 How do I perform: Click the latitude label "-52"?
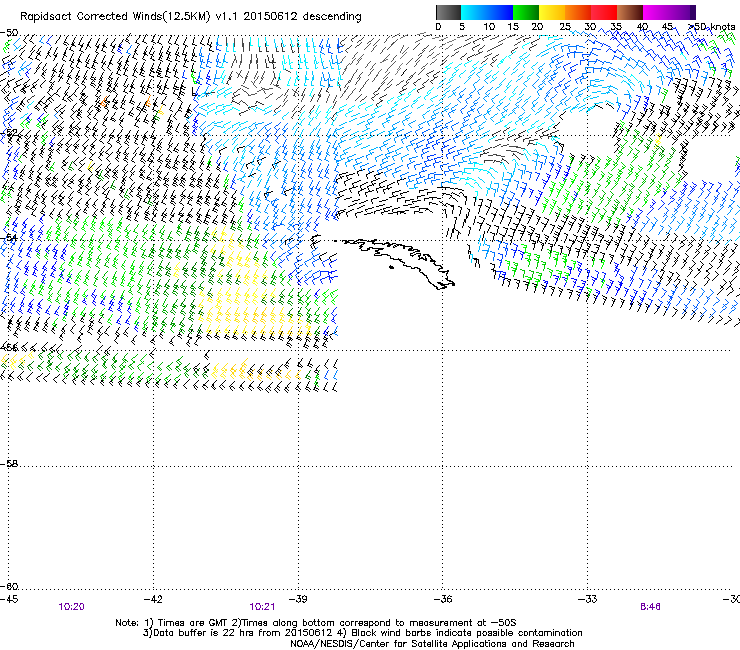point(9,133)
